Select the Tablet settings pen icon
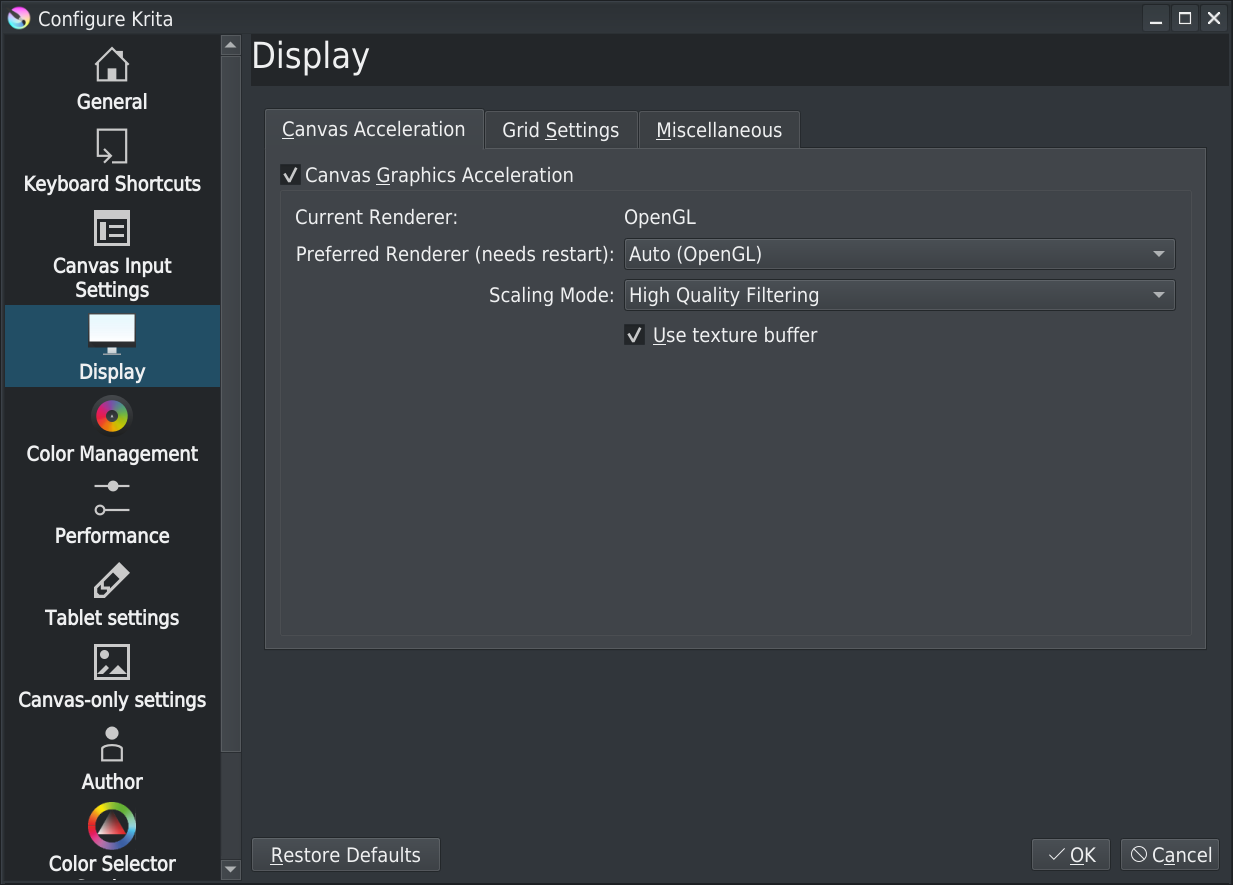The image size is (1233, 885). pos(112,580)
